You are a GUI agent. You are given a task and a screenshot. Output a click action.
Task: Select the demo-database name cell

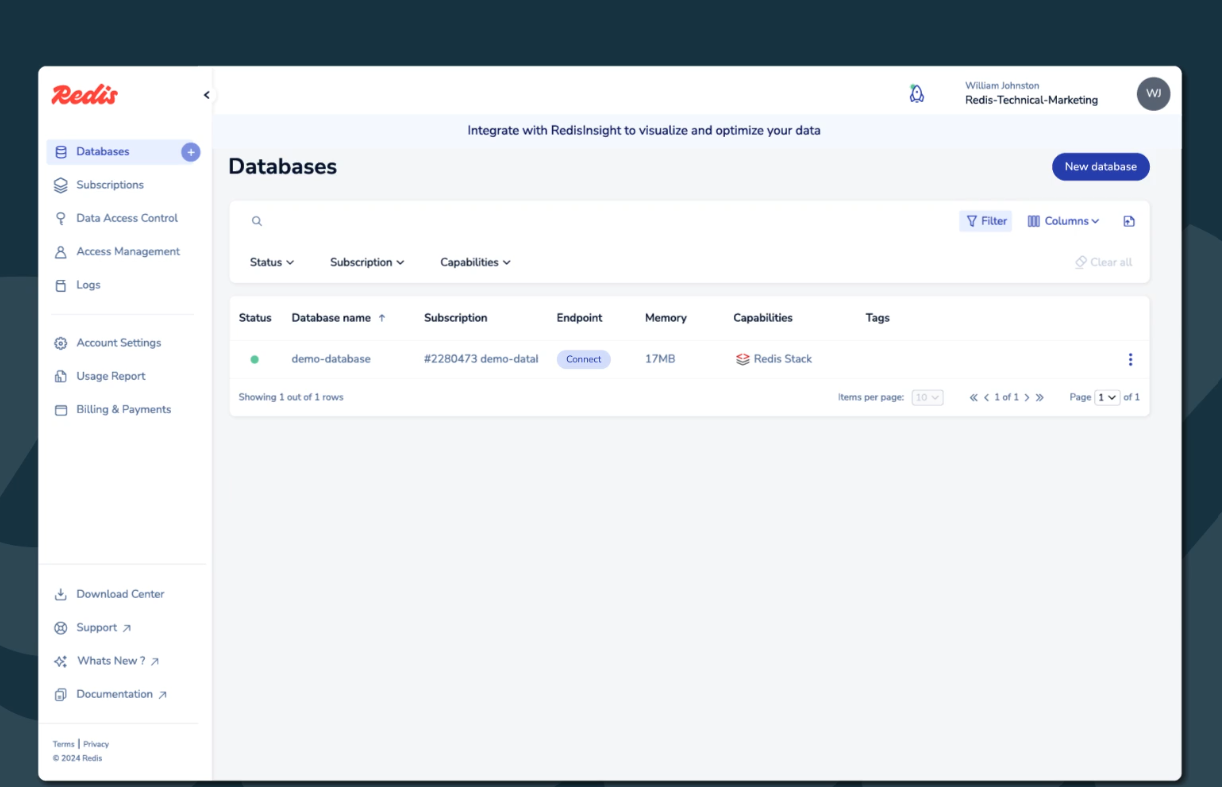click(x=331, y=359)
